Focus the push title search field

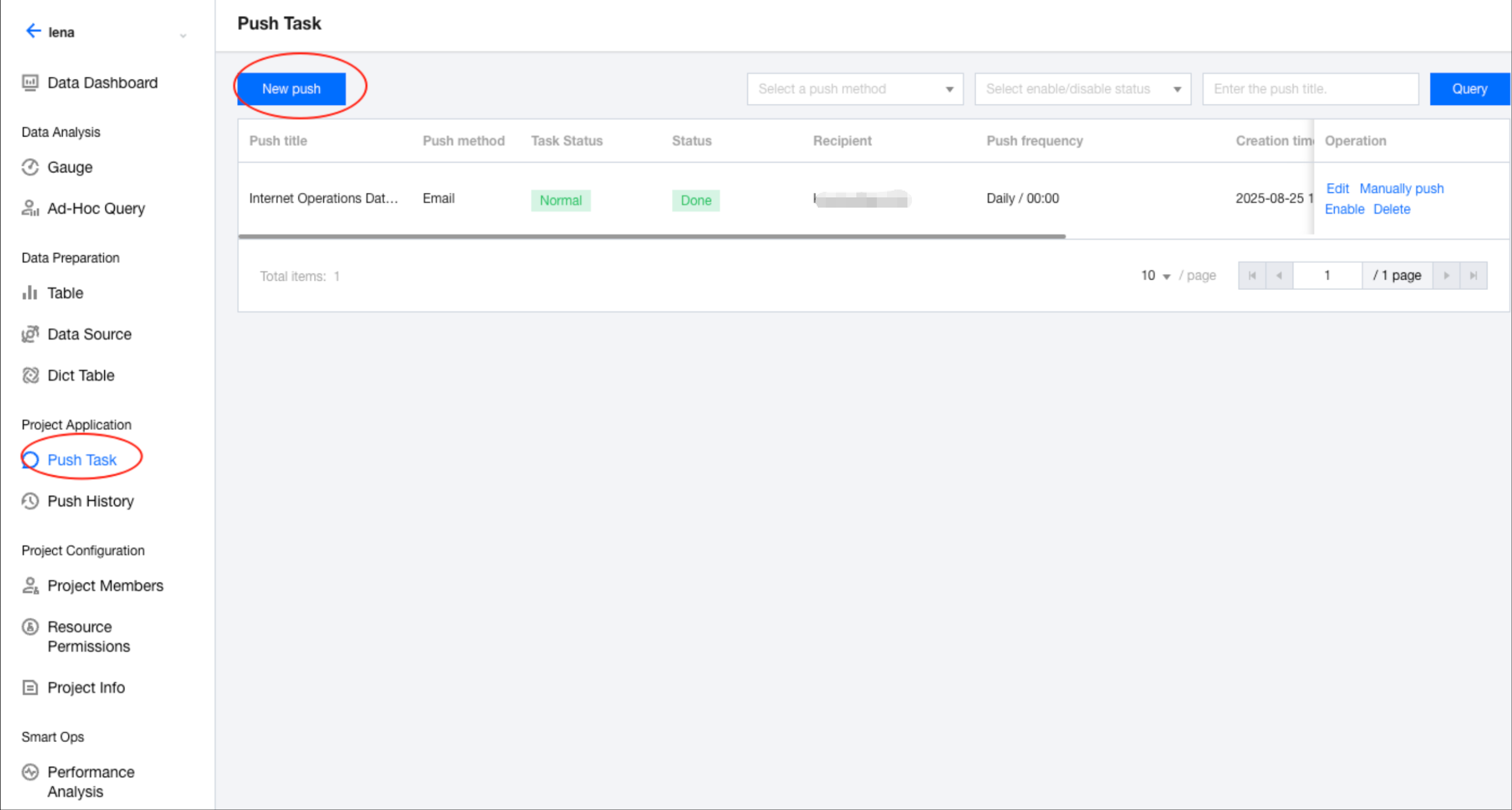point(1310,89)
